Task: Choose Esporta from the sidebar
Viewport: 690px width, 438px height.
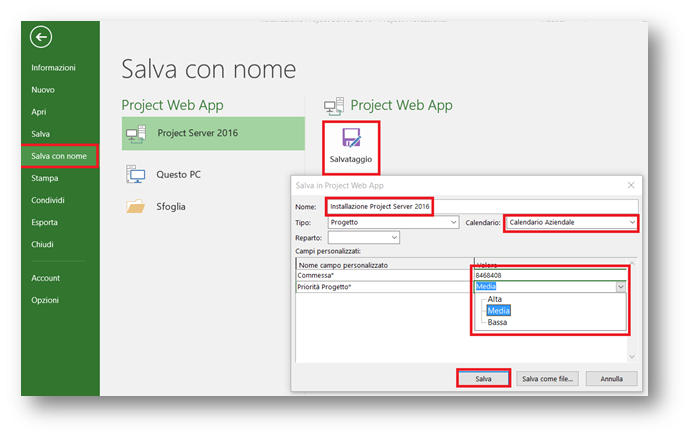Action: pyautogui.click(x=44, y=222)
